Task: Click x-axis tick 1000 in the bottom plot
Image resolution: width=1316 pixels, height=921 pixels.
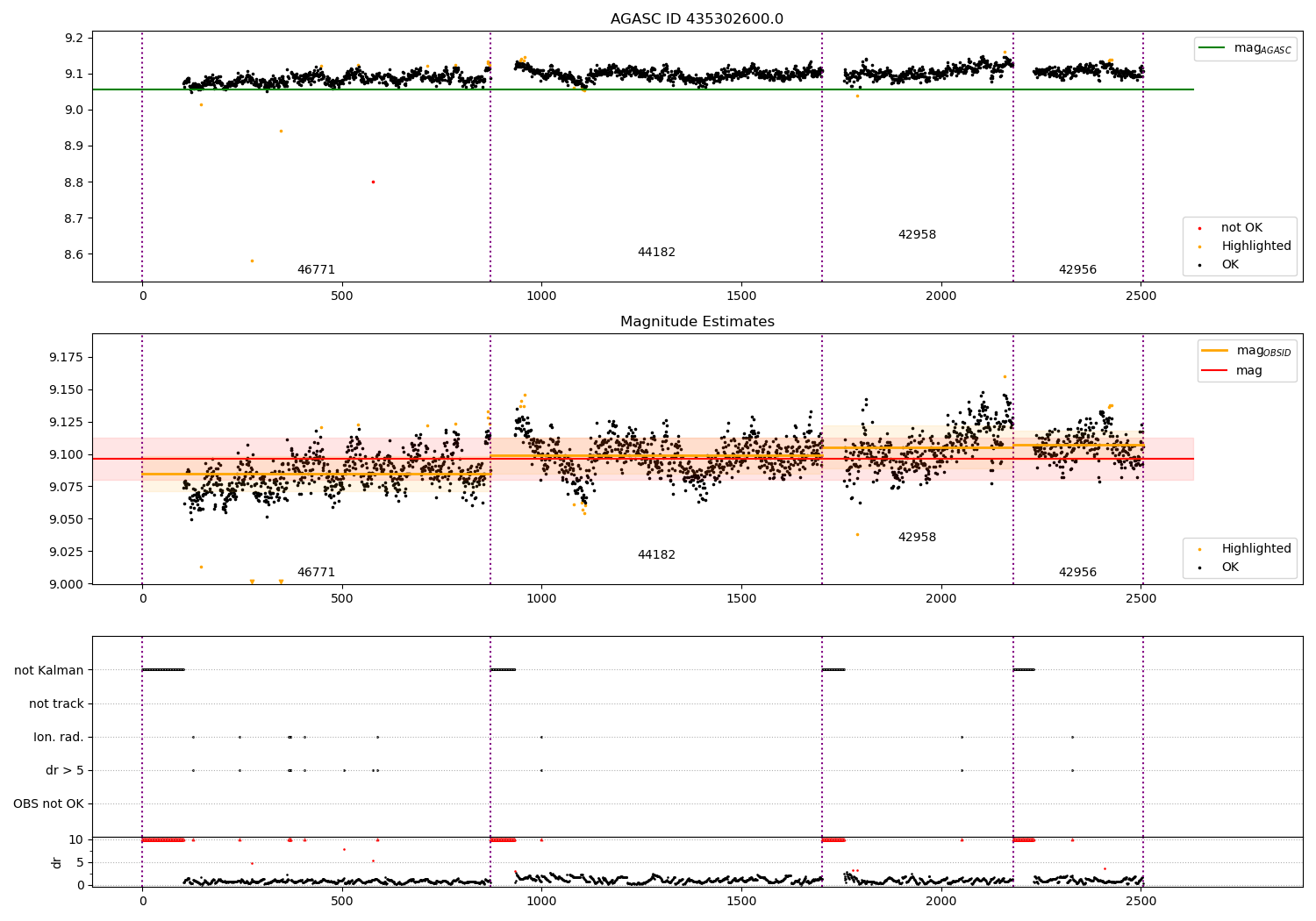Action: 541,902
